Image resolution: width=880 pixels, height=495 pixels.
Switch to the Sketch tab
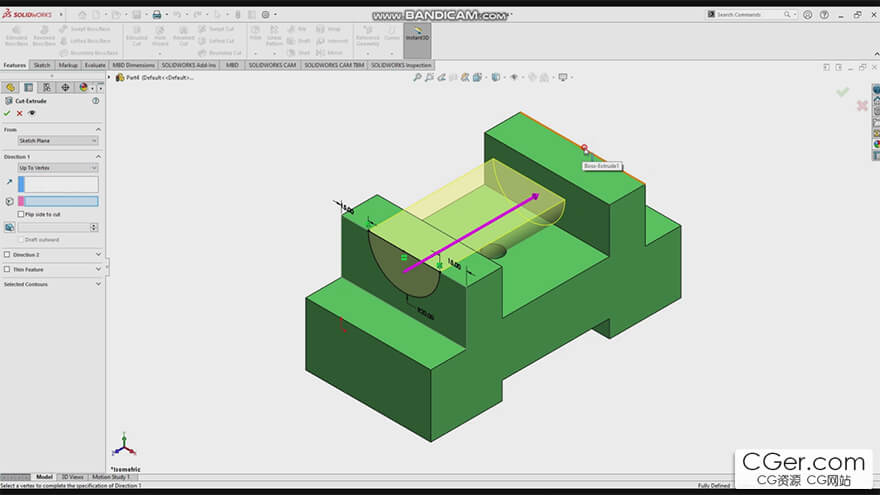[x=41, y=65]
